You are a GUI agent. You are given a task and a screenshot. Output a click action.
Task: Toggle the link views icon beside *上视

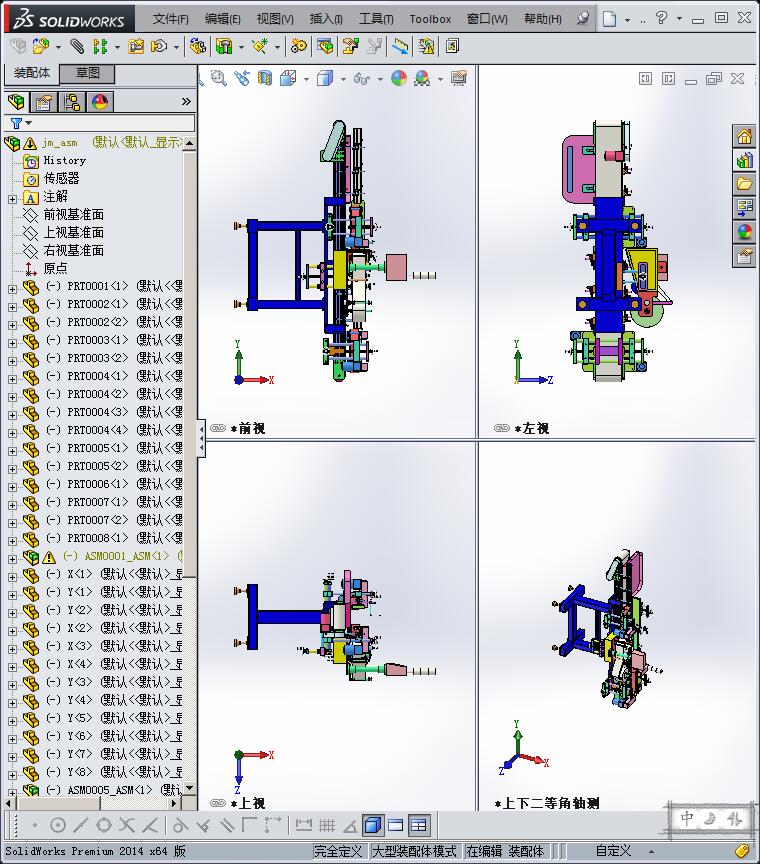[218, 803]
